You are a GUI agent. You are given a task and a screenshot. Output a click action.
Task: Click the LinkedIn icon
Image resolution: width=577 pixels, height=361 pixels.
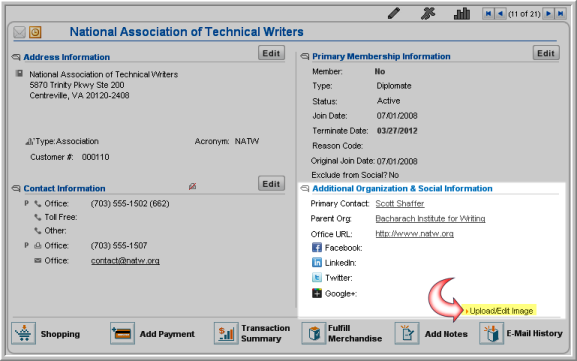(316, 262)
